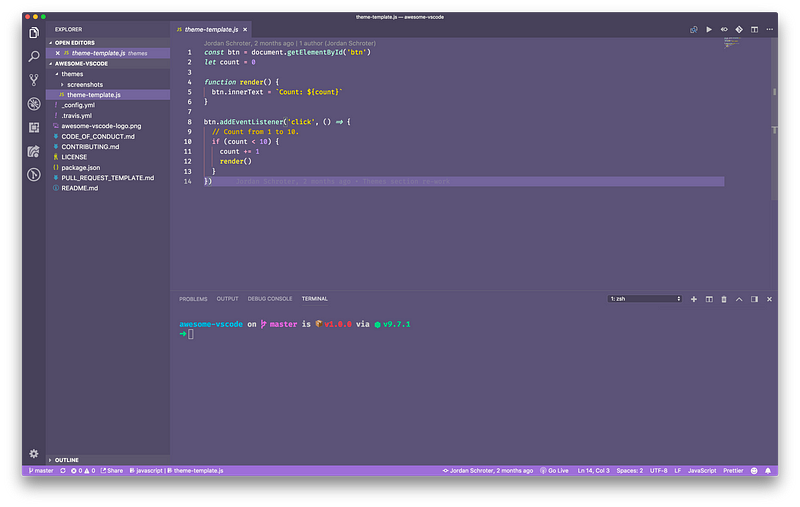The image size is (800, 507).
Task: Click the terminal prompt input cursor
Action: pyautogui.click(x=191, y=334)
